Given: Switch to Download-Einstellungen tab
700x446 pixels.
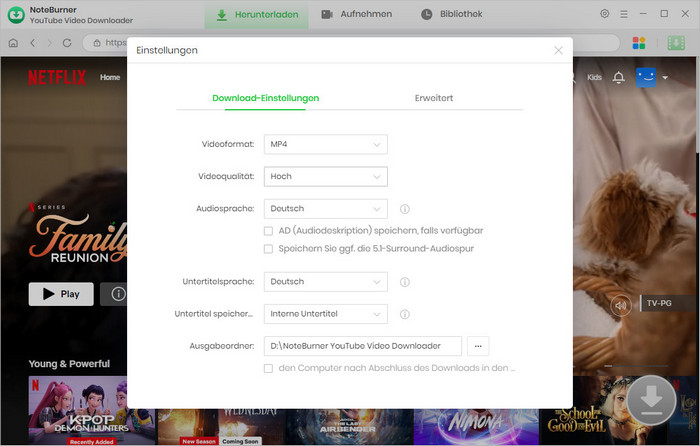Looking at the screenshot, I should point(266,98).
